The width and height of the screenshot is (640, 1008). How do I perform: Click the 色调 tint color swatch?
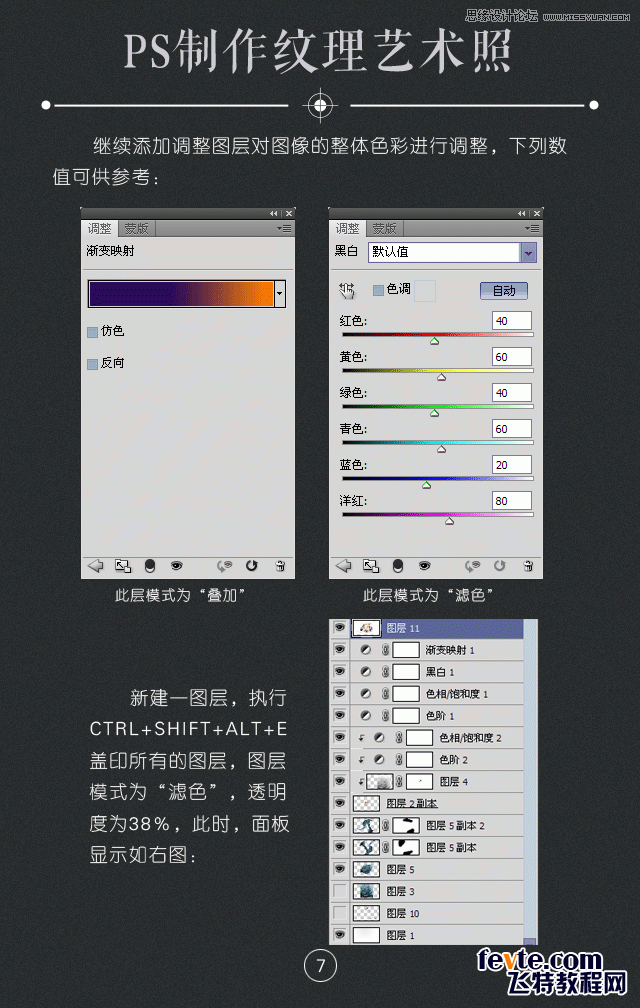click(425, 291)
